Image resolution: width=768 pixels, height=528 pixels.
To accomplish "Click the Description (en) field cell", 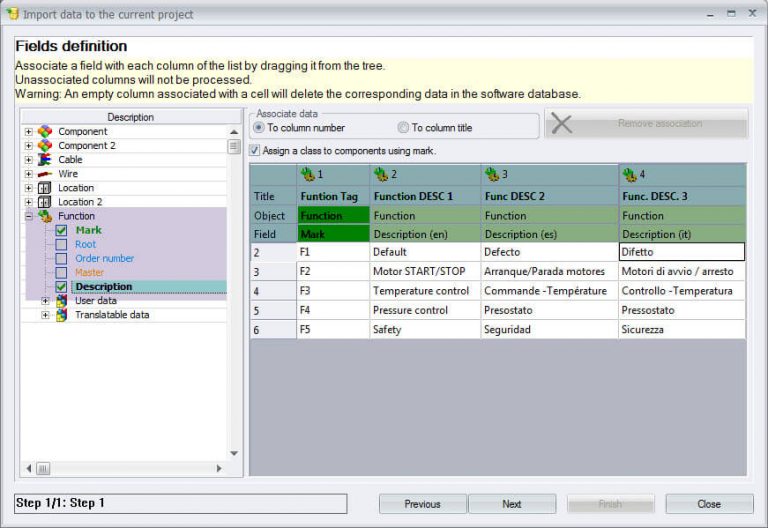I will click(425, 234).
